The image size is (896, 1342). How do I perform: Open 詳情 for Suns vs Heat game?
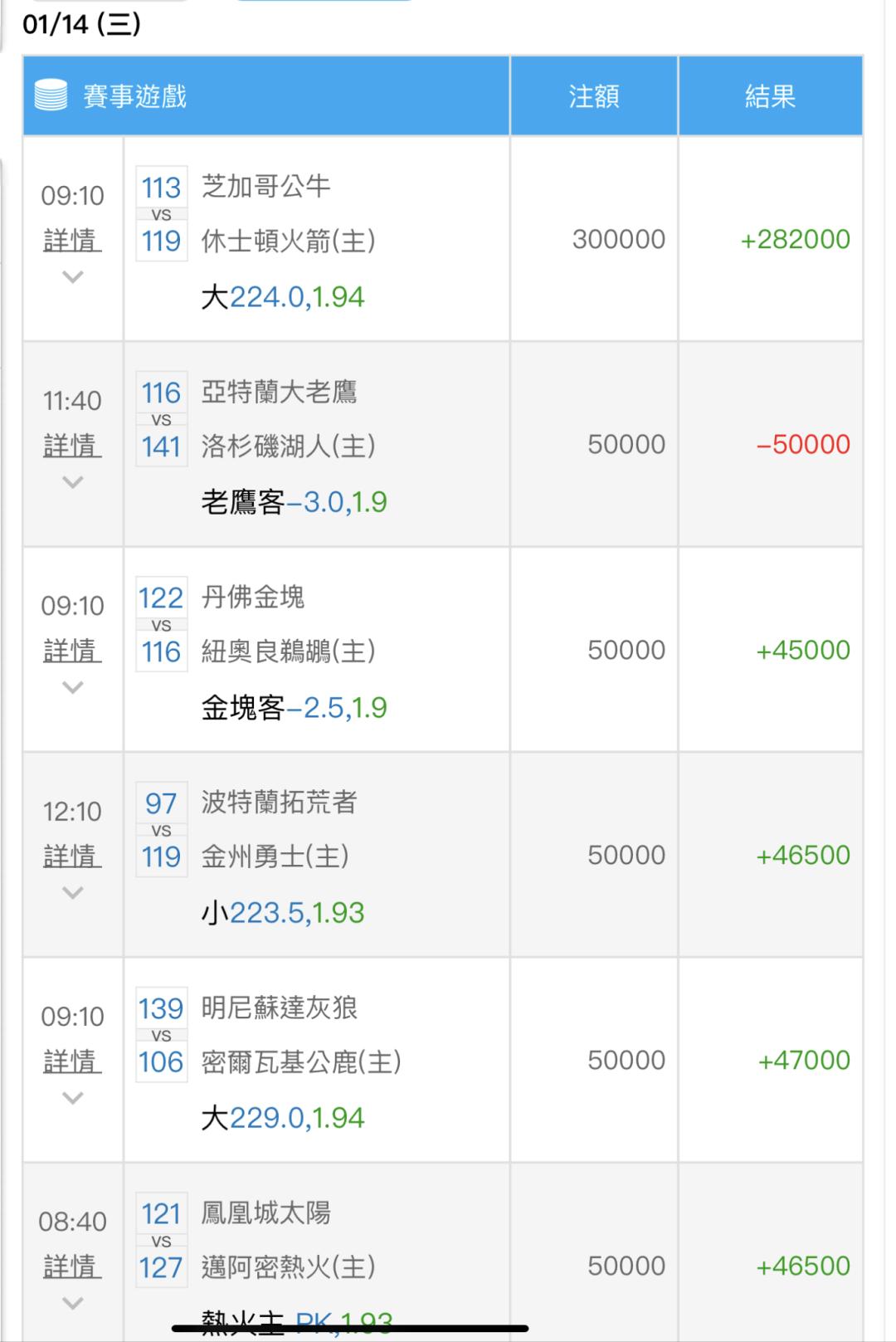tap(73, 1266)
